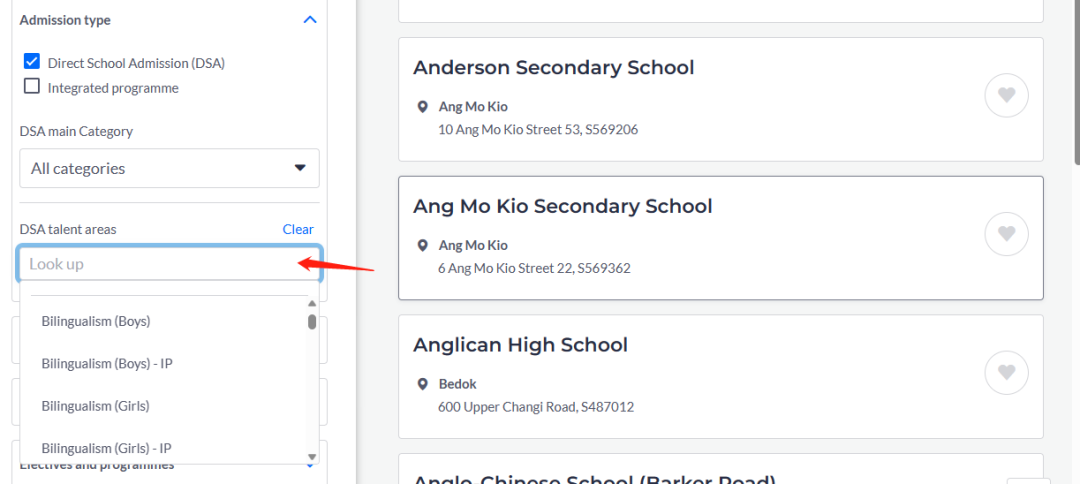
Task: Click address 600 Upper Changi Road, S487012
Action: tap(536, 407)
